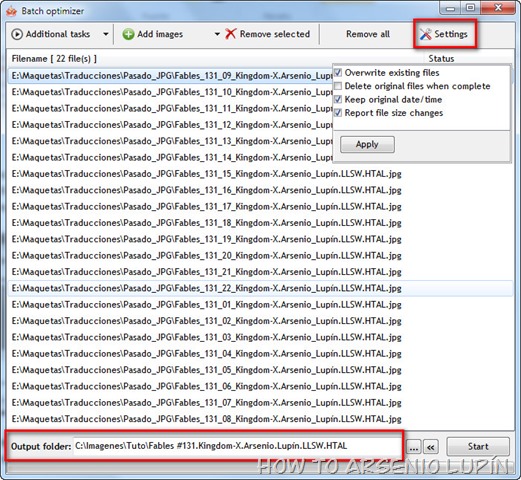Minimize the Batch optimizer window
521x480 pixels.
(x=450, y=8)
